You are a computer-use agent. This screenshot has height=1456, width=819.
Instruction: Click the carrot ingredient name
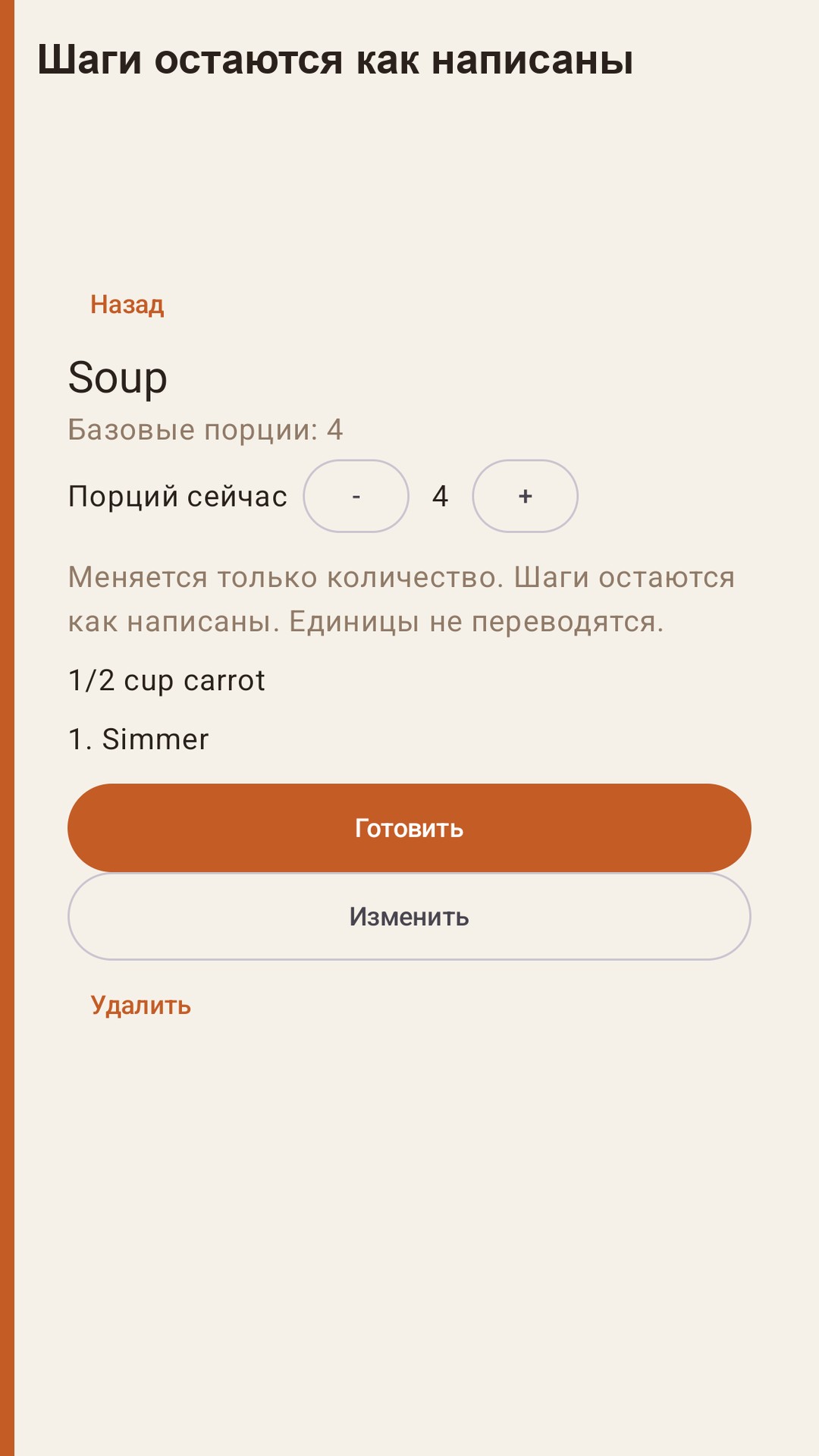pos(224,682)
